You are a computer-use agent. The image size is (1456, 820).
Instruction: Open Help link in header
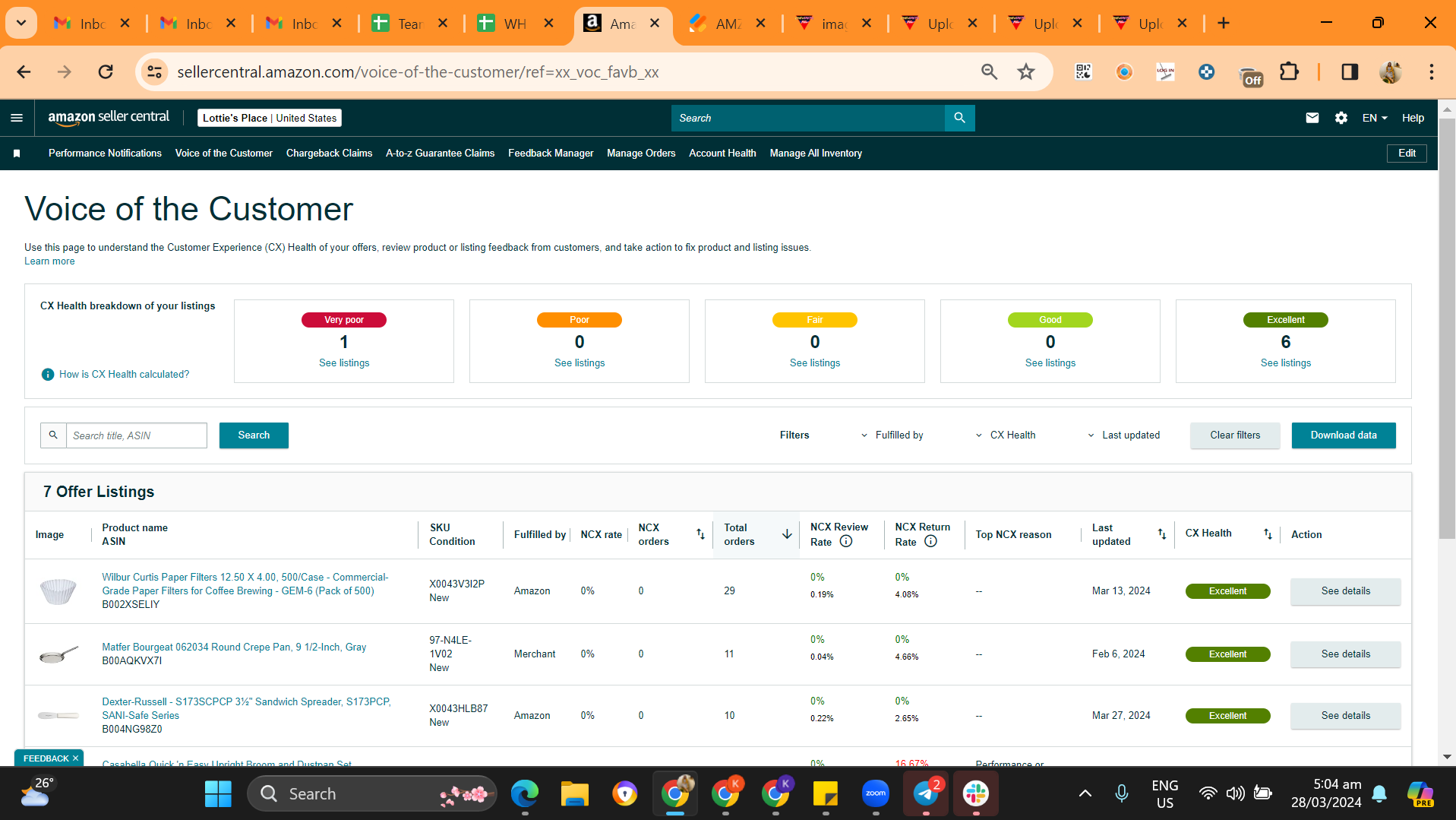click(x=1413, y=118)
